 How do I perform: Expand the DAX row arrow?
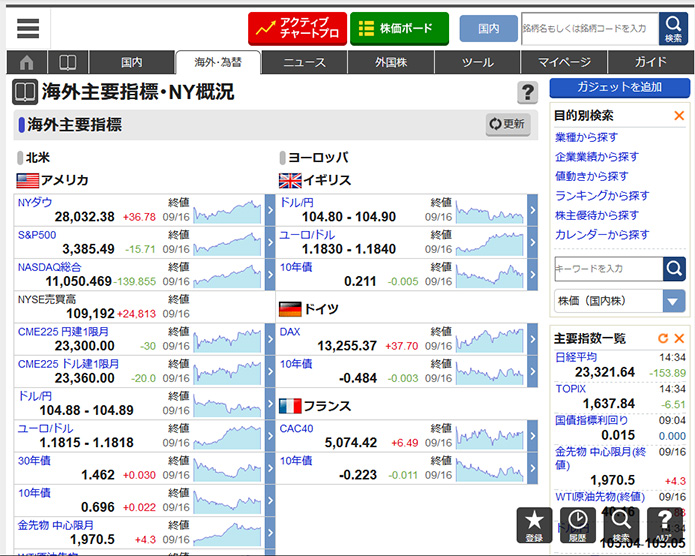pyautogui.click(x=533, y=339)
